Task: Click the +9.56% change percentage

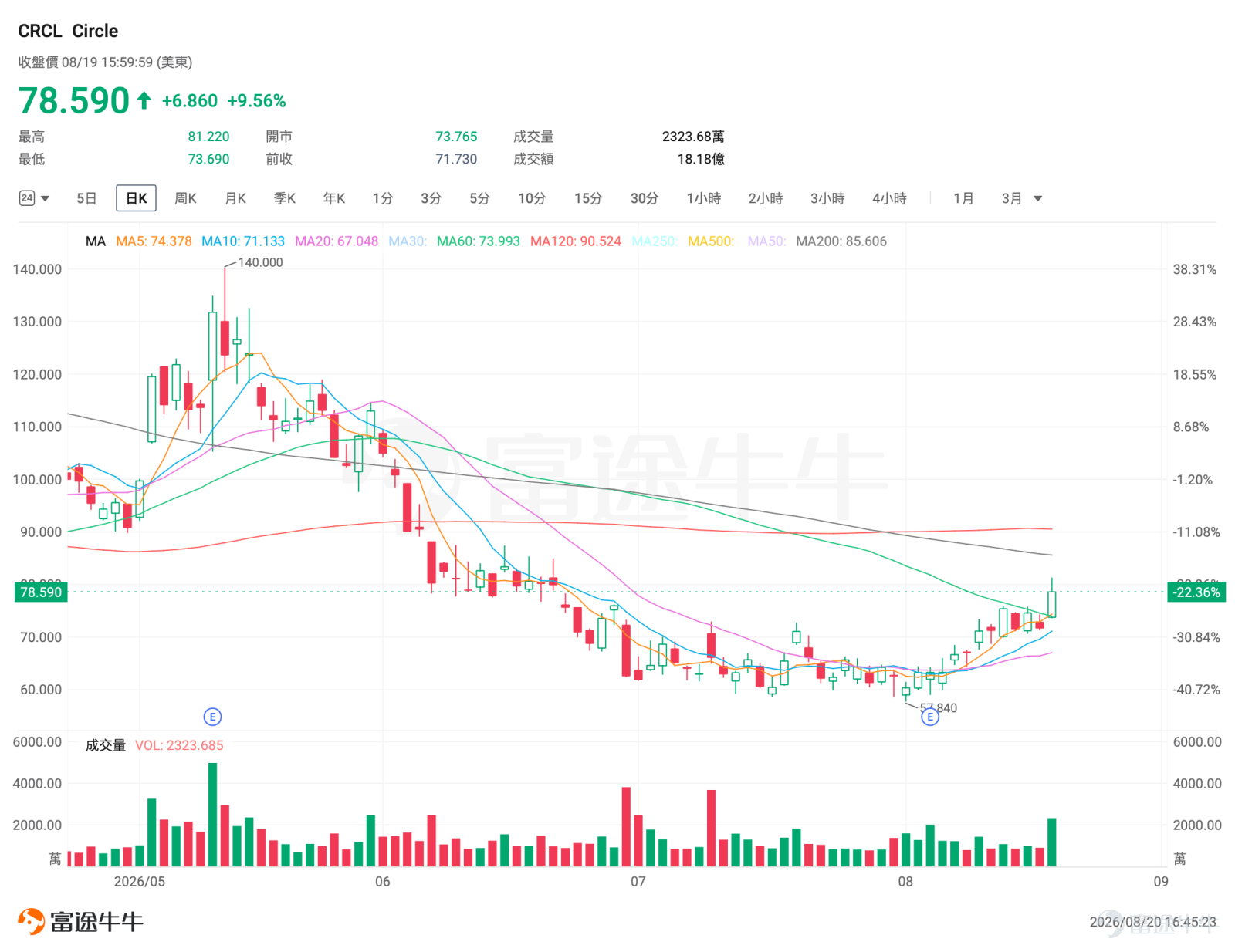Action: click(256, 101)
